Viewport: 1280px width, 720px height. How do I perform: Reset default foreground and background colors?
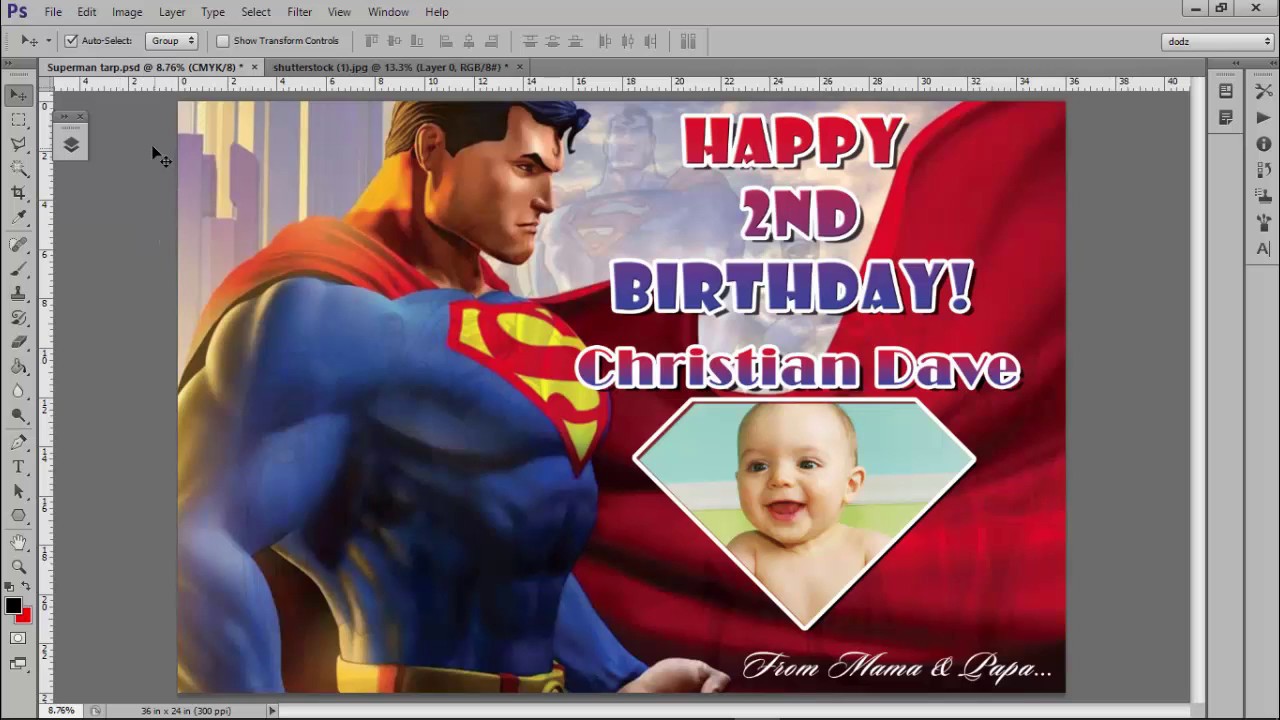[x=10, y=586]
